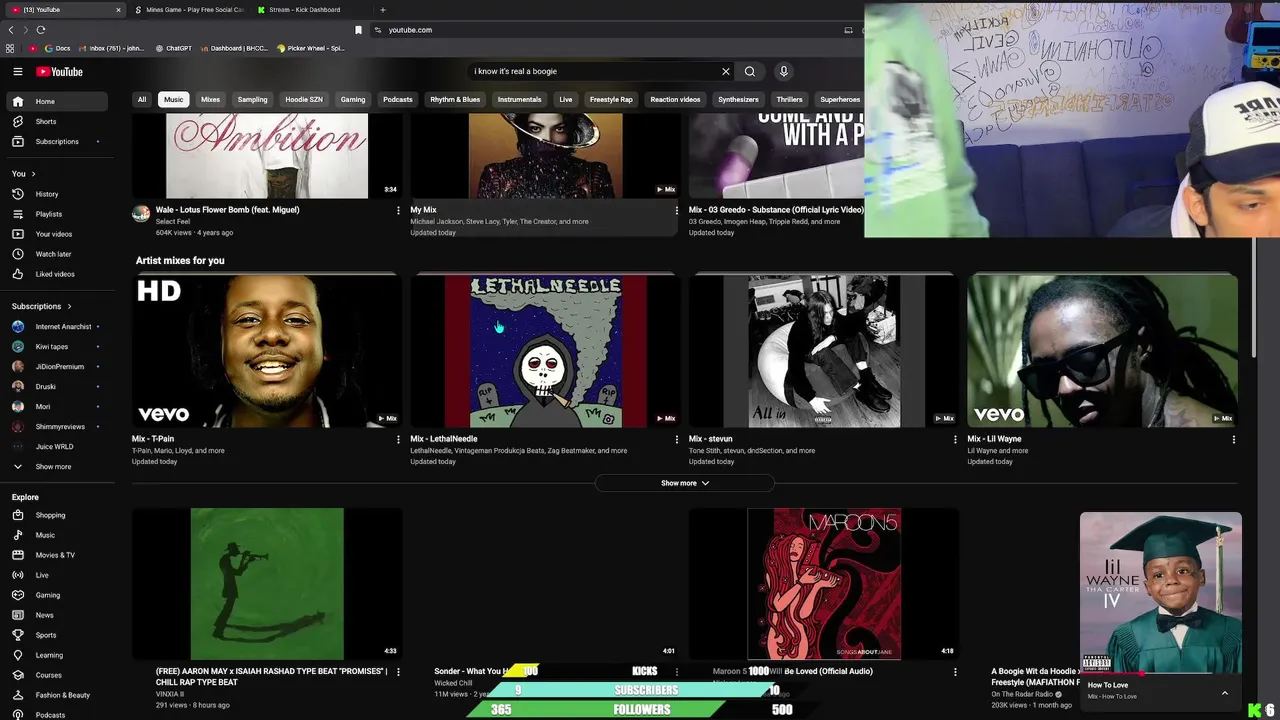Open more options for Mix - T-Pain

(398, 439)
